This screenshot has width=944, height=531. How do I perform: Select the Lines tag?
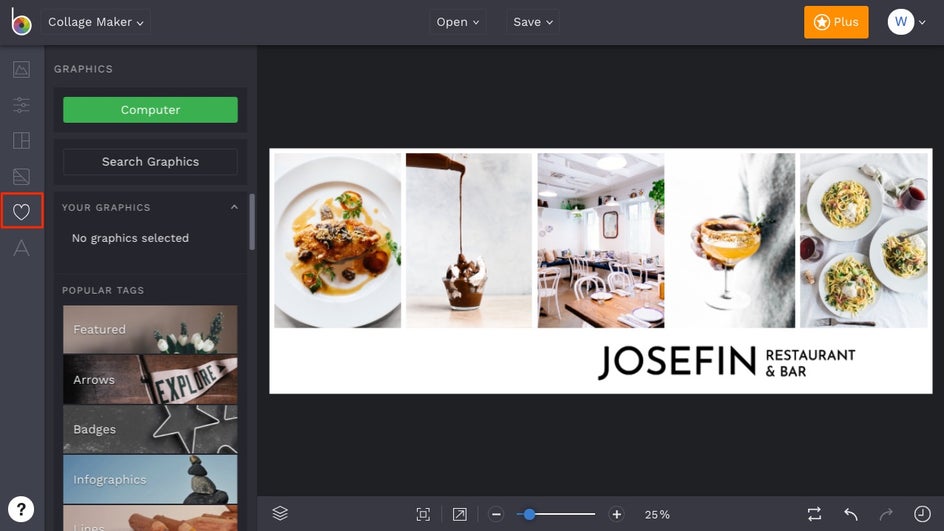tap(151, 518)
